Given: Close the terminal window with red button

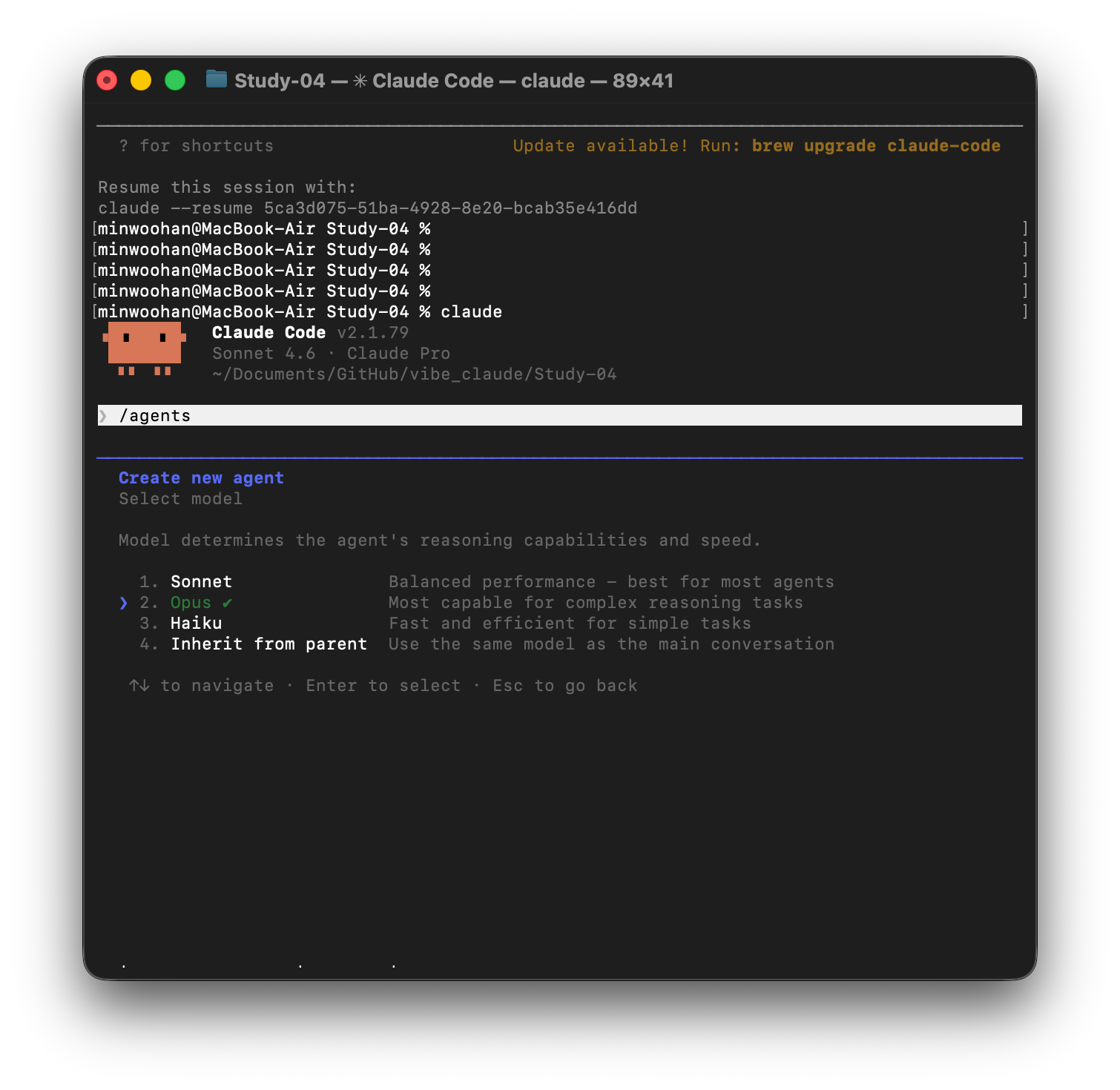Looking at the screenshot, I should click(107, 80).
